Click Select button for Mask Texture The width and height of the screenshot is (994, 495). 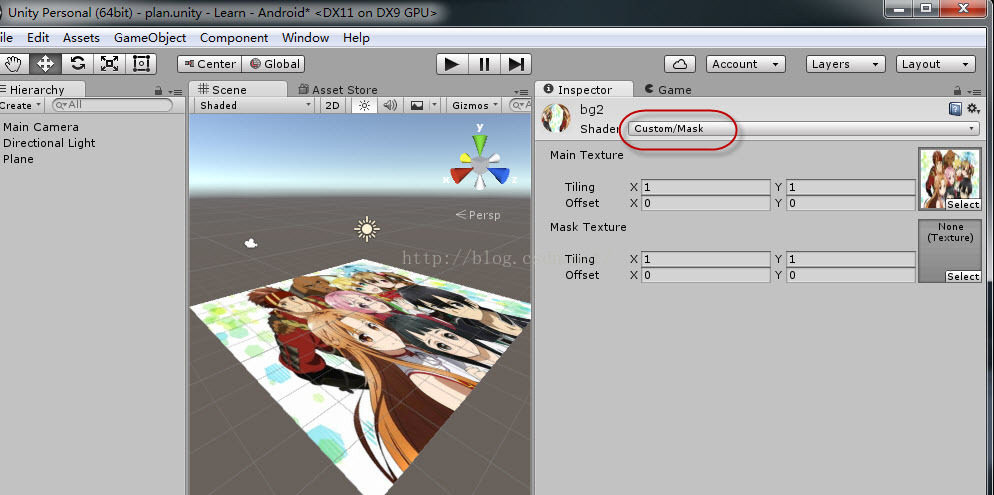pyautogui.click(x=963, y=276)
